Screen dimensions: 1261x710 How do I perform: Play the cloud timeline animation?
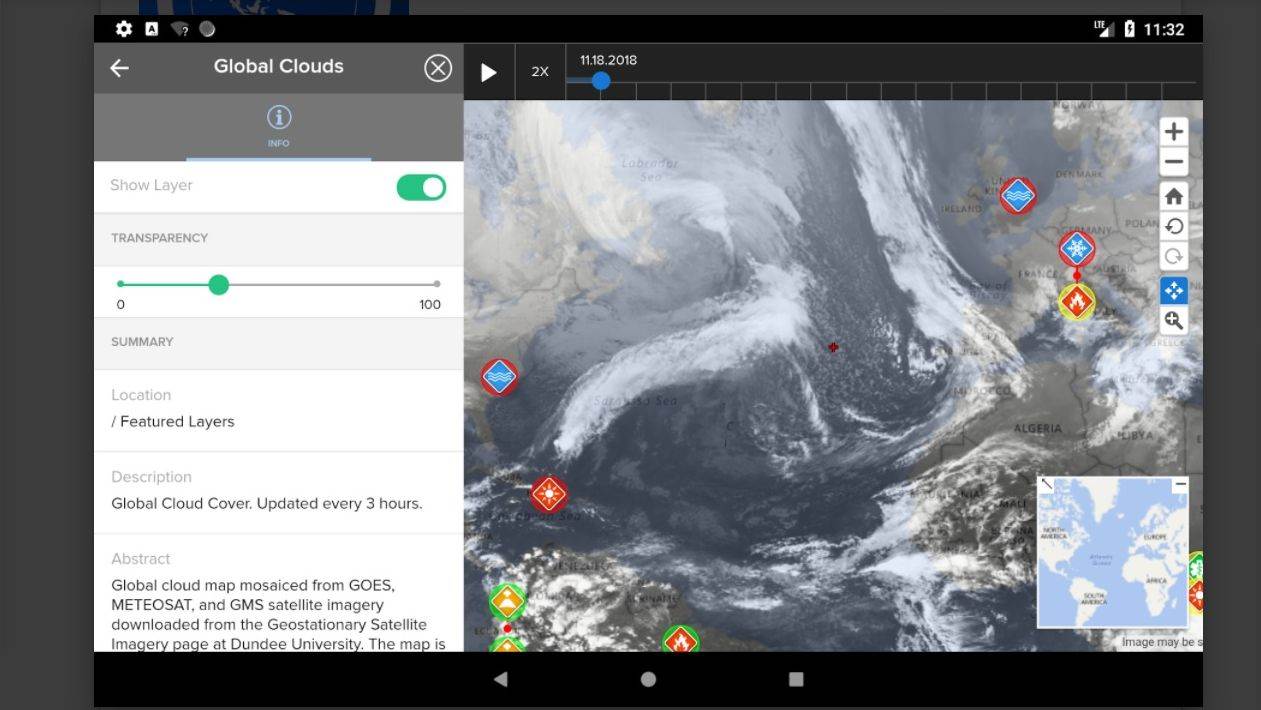489,72
